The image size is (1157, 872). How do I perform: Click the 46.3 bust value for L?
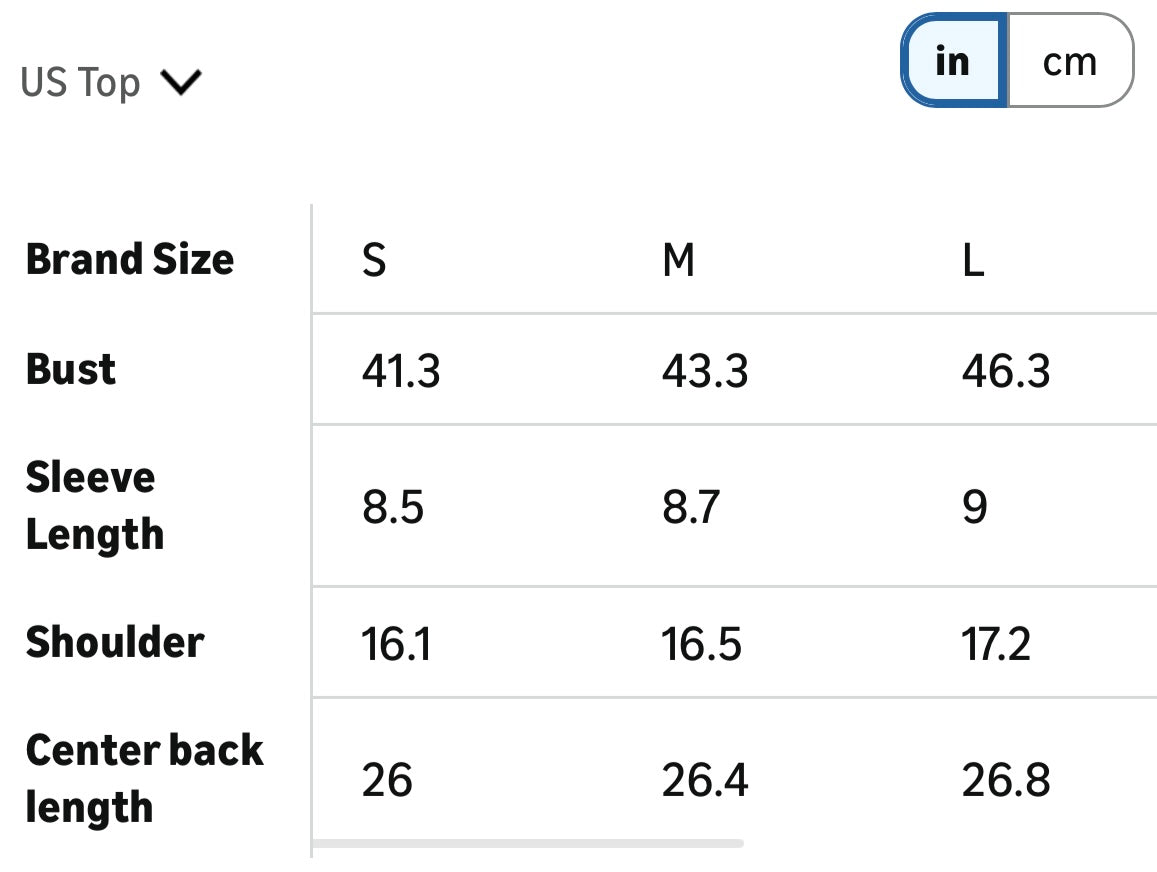[x=1006, y=372]
